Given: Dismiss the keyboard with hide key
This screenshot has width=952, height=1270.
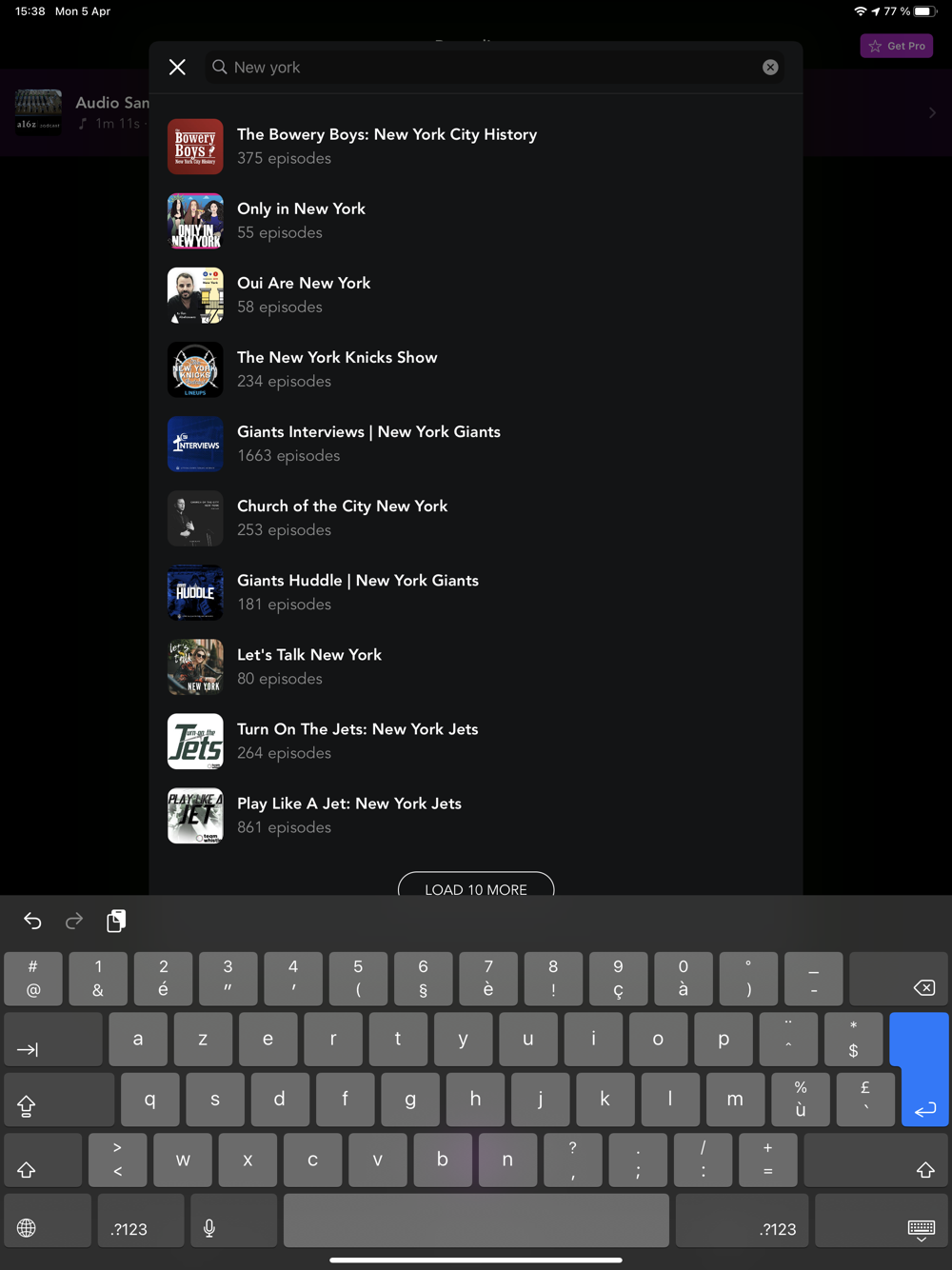Looking at the screenshot, I should (883, 1220).
